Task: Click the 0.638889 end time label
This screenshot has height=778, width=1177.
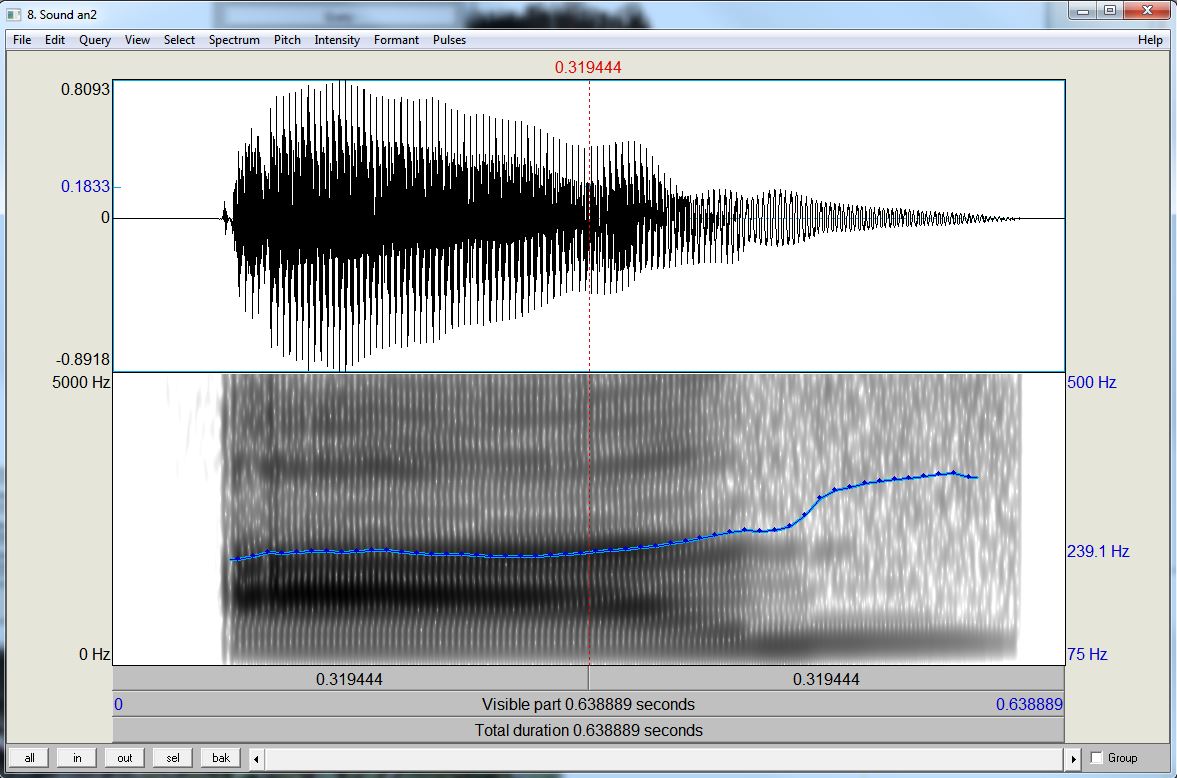Action: (1029, 704)
